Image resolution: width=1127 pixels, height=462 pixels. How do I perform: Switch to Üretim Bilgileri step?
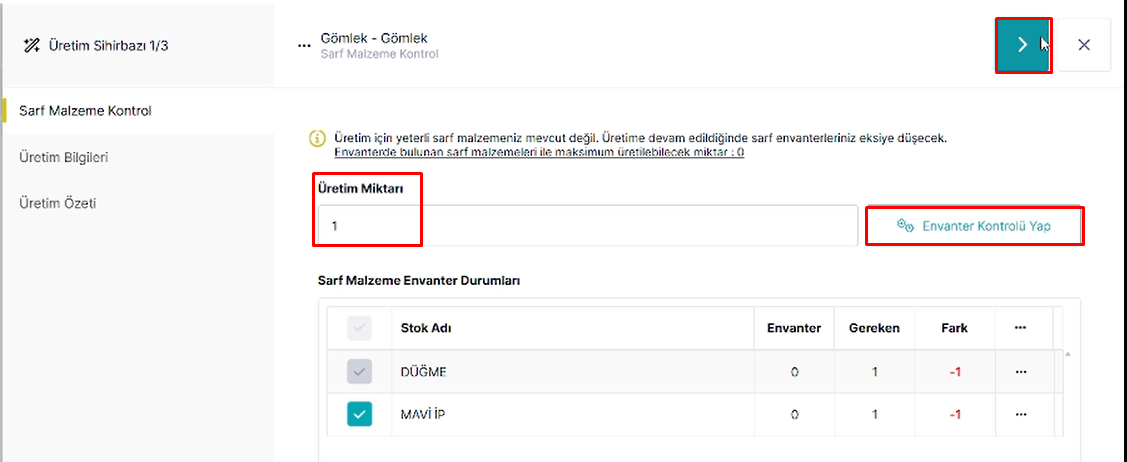pos(64,157)
